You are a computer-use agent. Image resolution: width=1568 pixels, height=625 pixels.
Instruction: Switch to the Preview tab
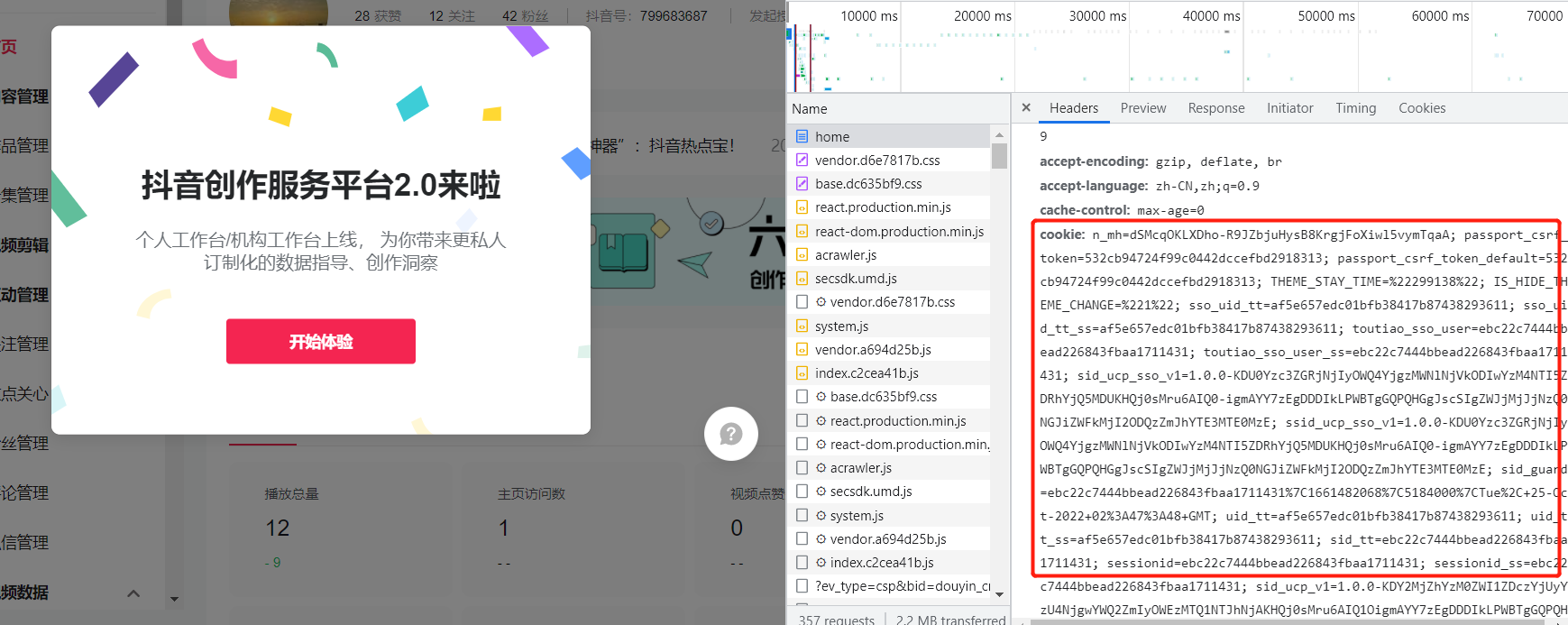click(x=1142, y=107)
